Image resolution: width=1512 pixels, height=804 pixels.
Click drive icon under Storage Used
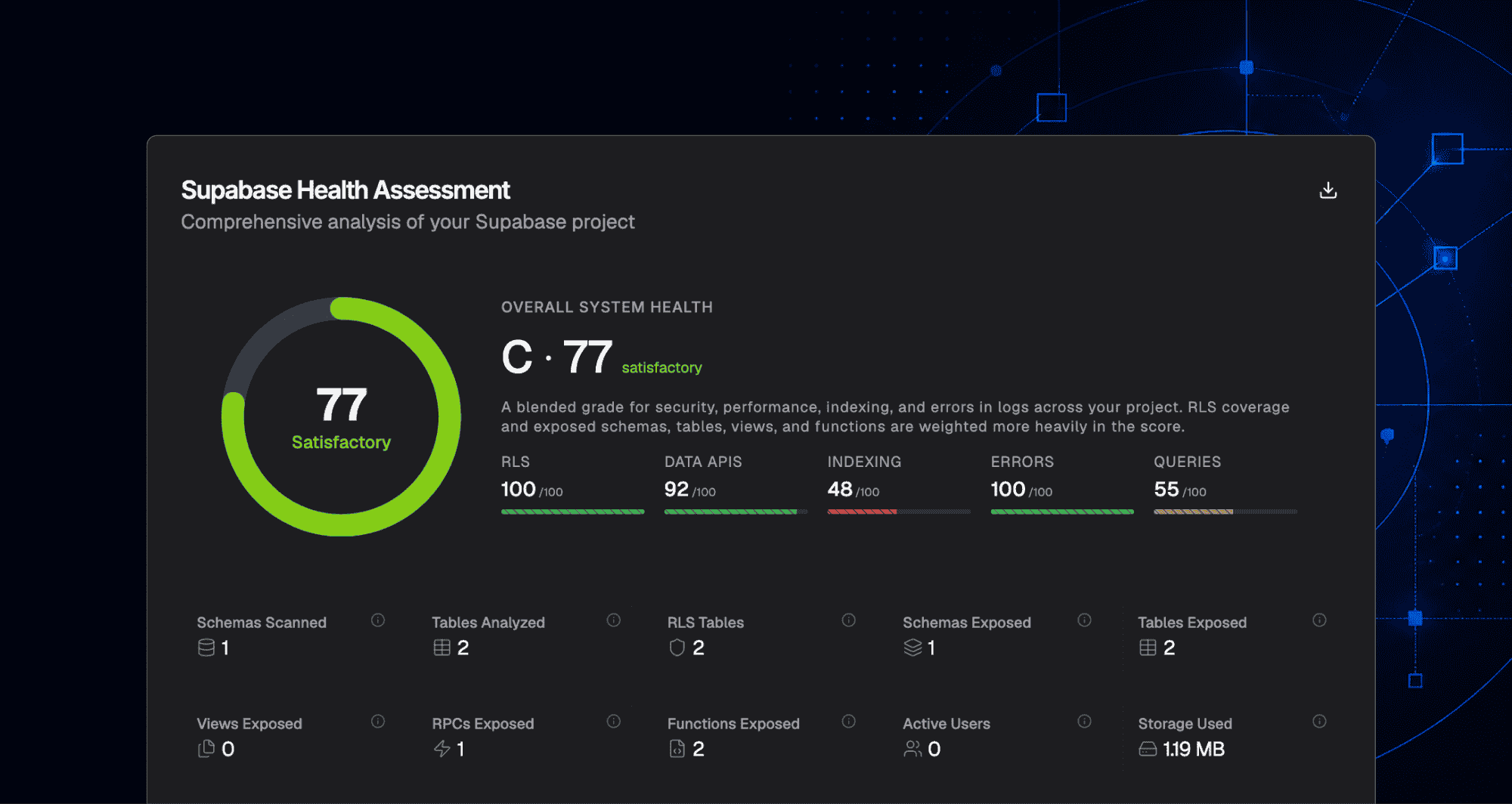pos(1148,749)
